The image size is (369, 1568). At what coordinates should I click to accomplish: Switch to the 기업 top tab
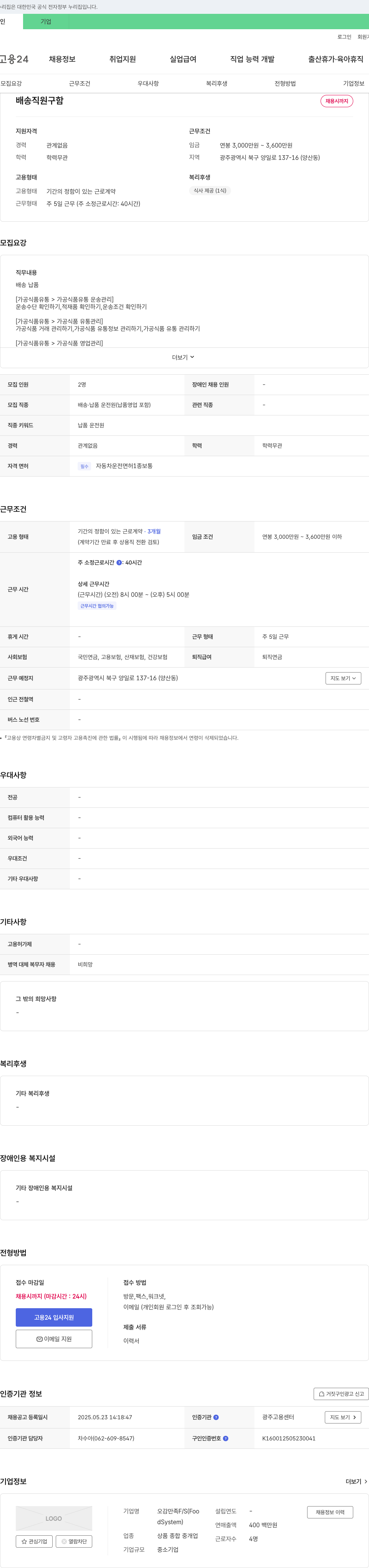click(x=46, y=21)
